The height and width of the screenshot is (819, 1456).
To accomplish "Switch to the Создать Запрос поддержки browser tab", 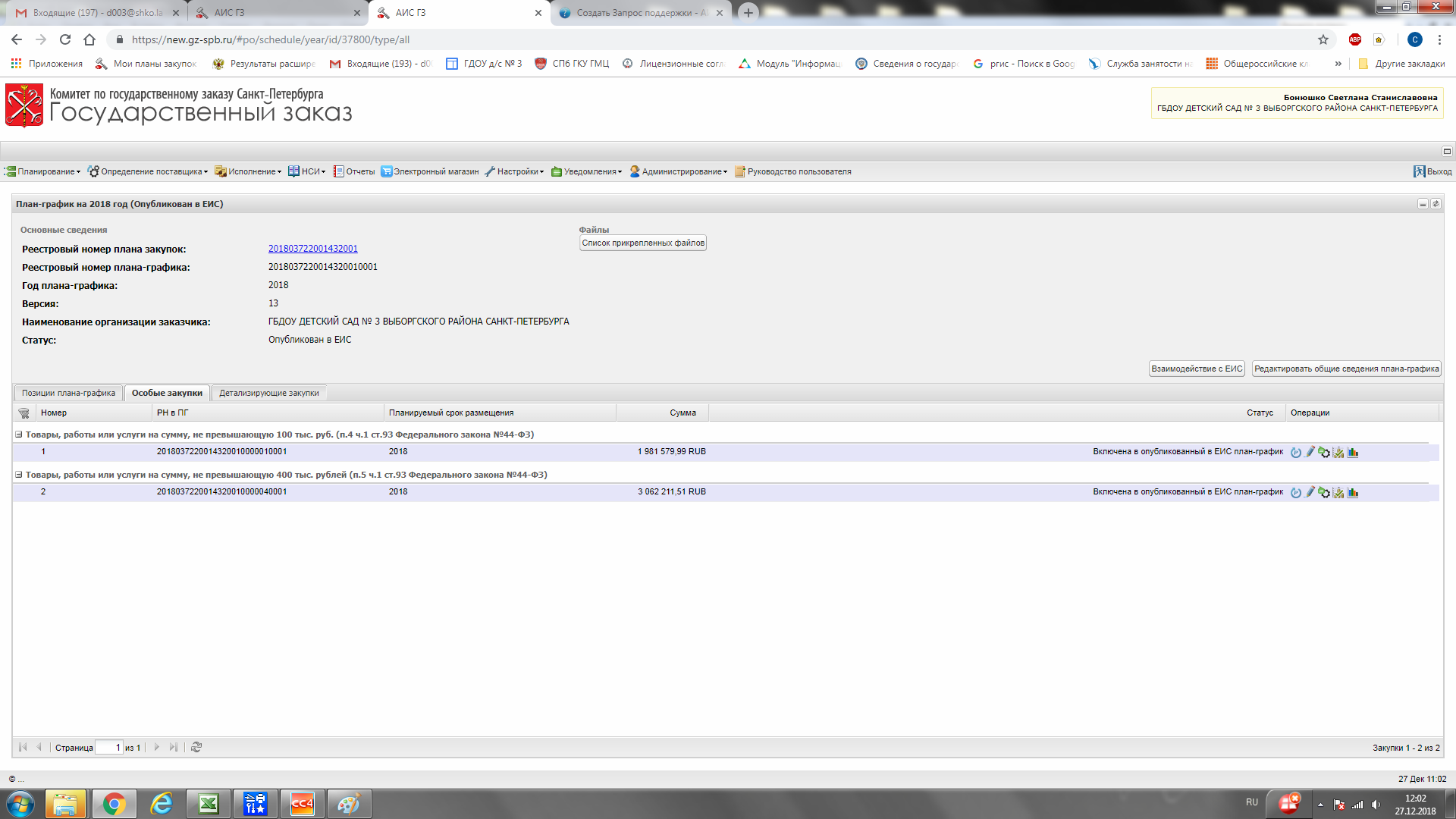I will 641,13.
